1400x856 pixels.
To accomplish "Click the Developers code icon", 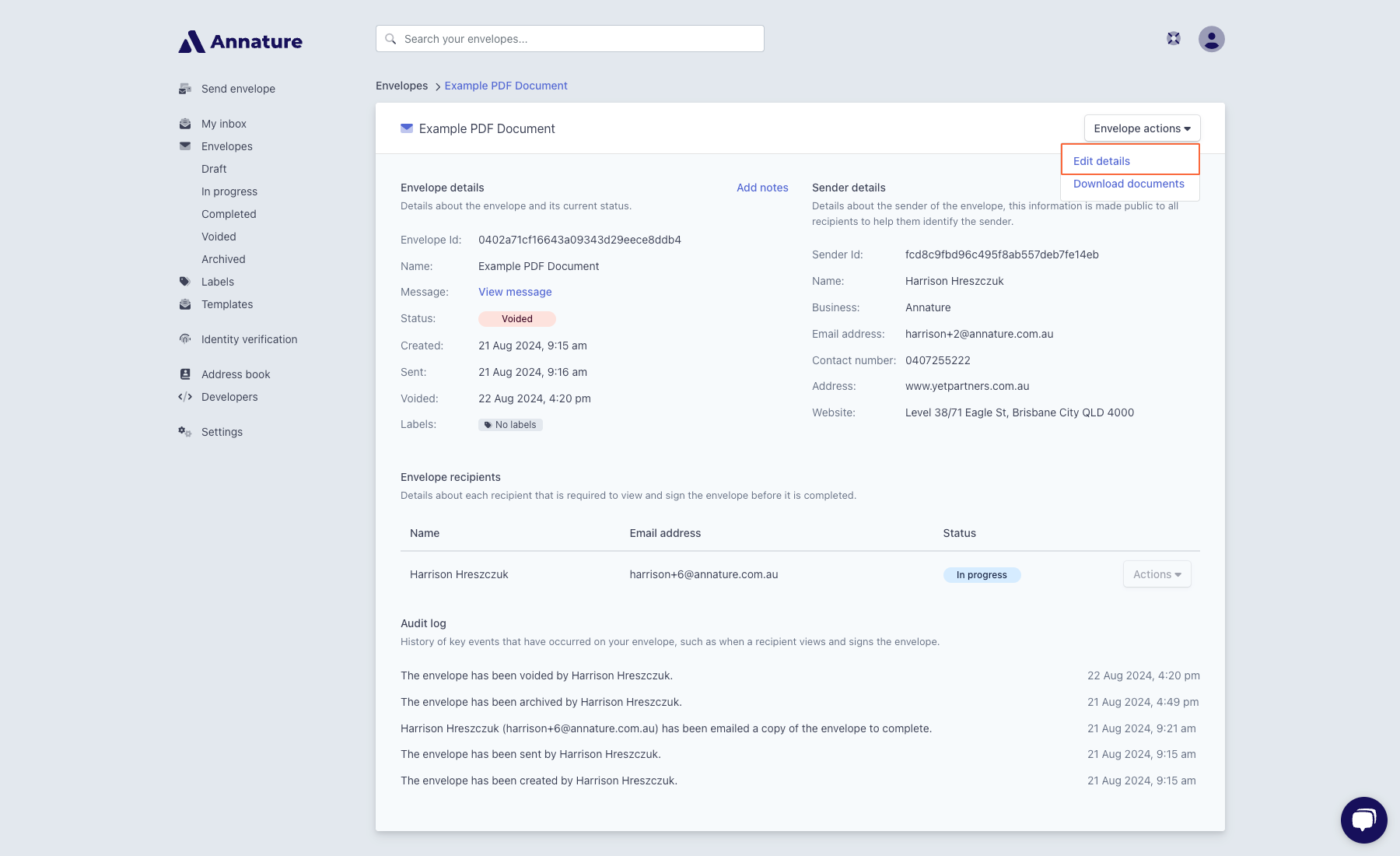I will [185, 397].
